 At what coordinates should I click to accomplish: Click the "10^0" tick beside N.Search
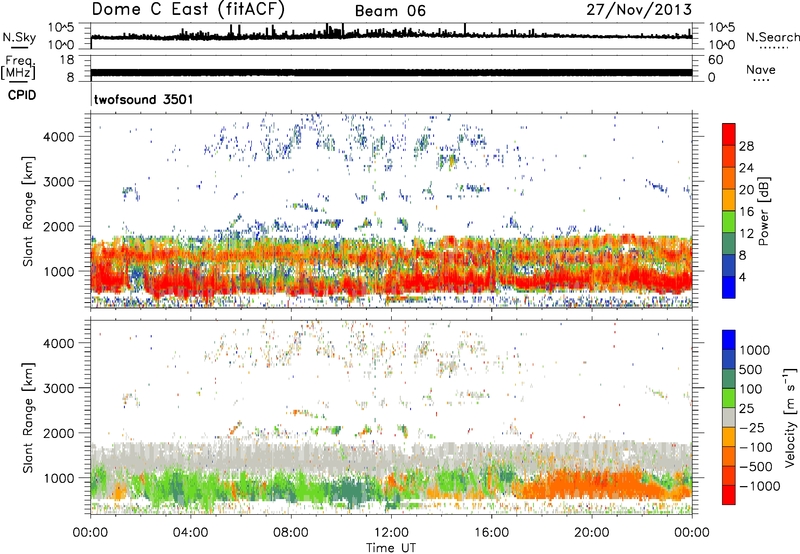coord(722,45)
